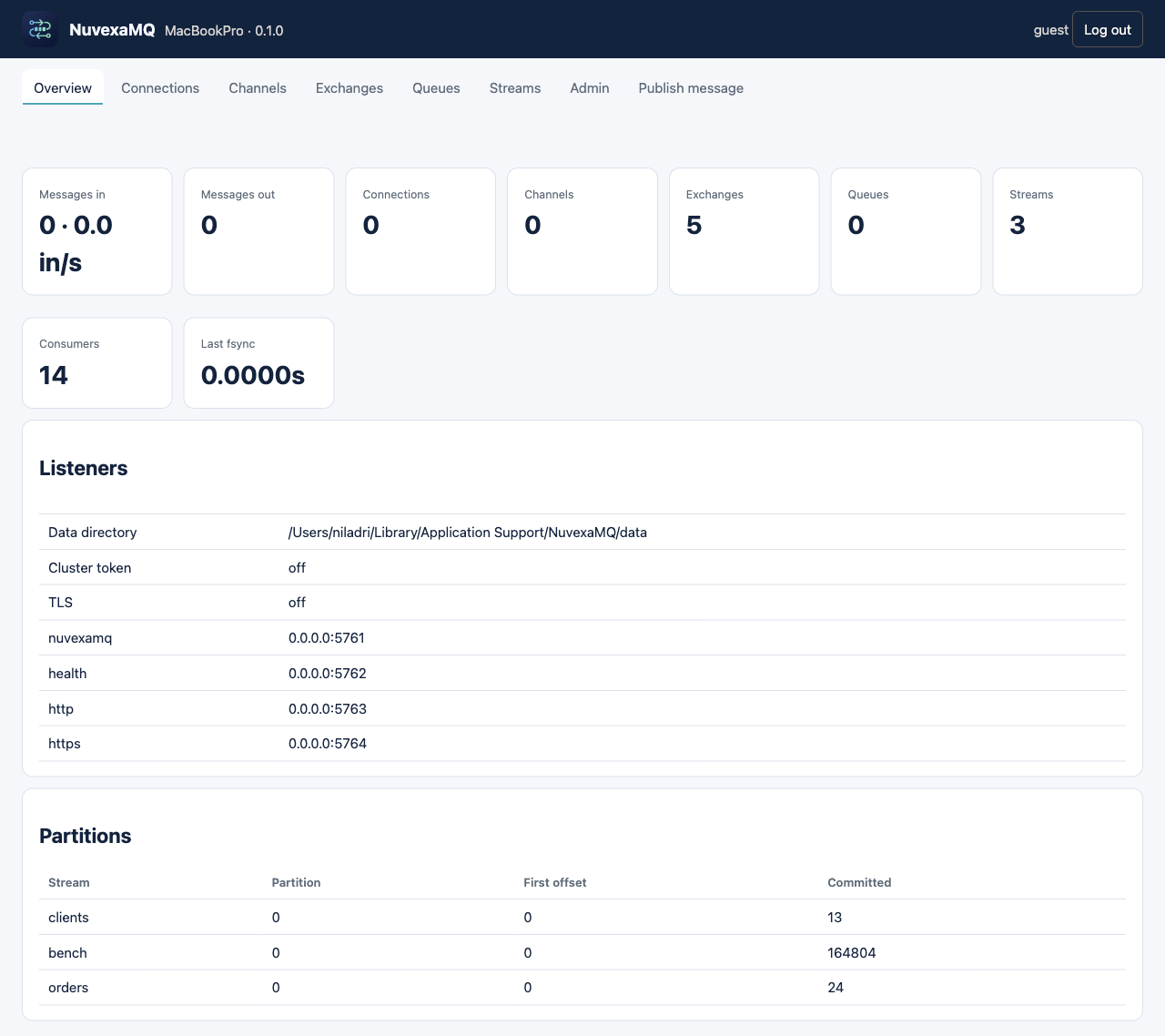Click health listener address 0.0.0.0:5762
The height and width of the screenshot is (1036, 1165).
[328, 674]
